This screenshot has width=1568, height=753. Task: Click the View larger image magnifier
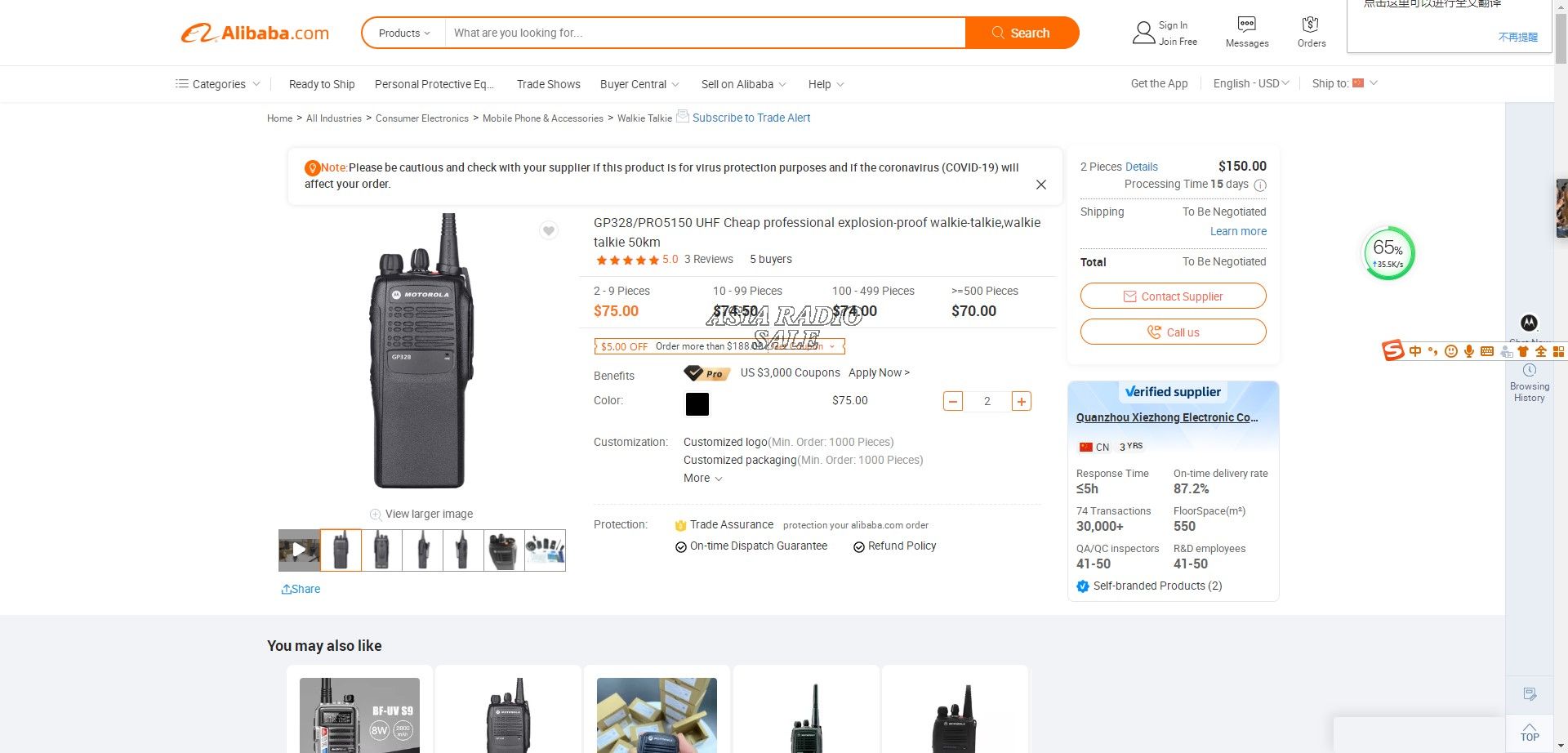[x=376, y=515]
